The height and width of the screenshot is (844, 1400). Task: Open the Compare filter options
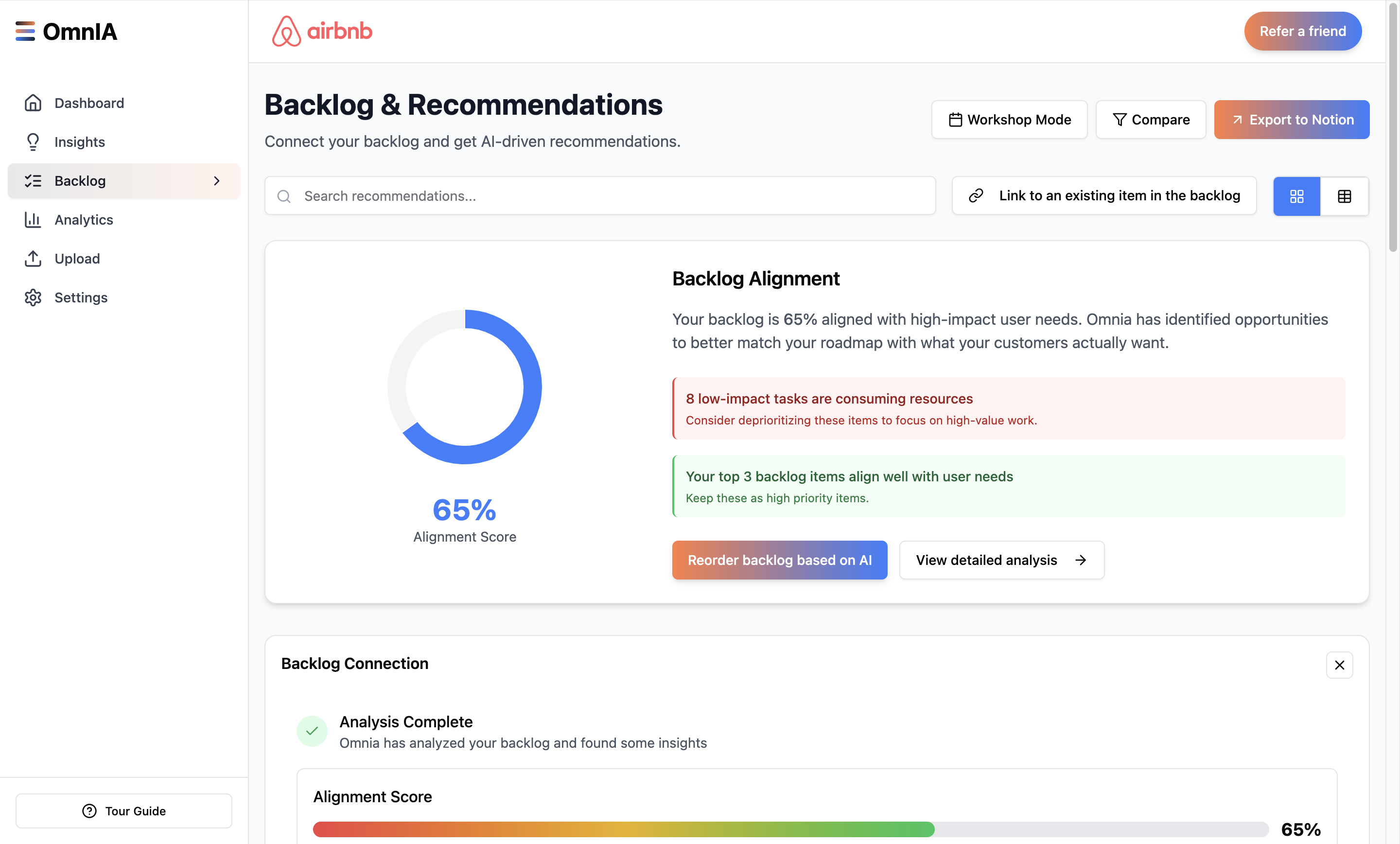[x=1151, y=119]
